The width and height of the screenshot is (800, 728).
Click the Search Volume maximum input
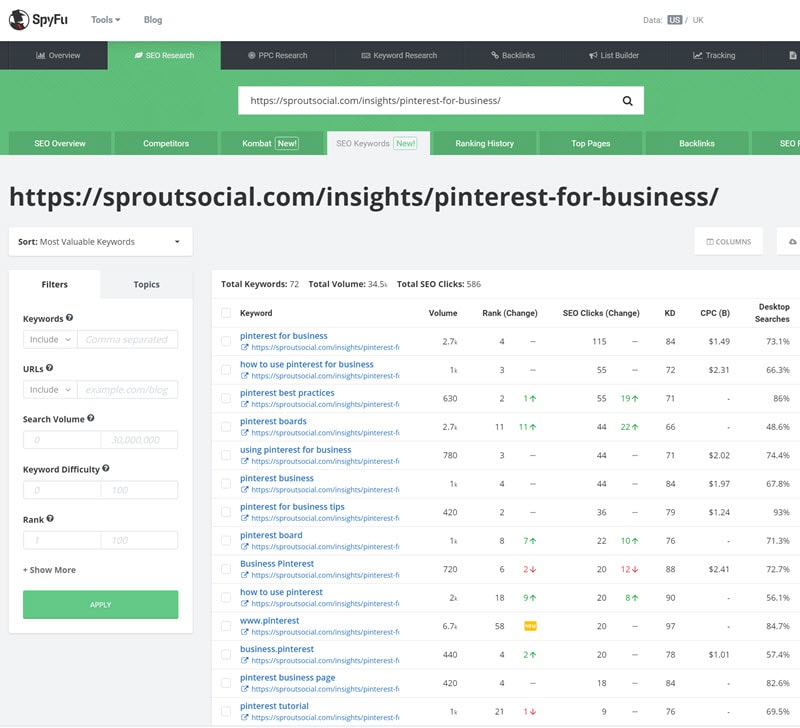[139, 440]
